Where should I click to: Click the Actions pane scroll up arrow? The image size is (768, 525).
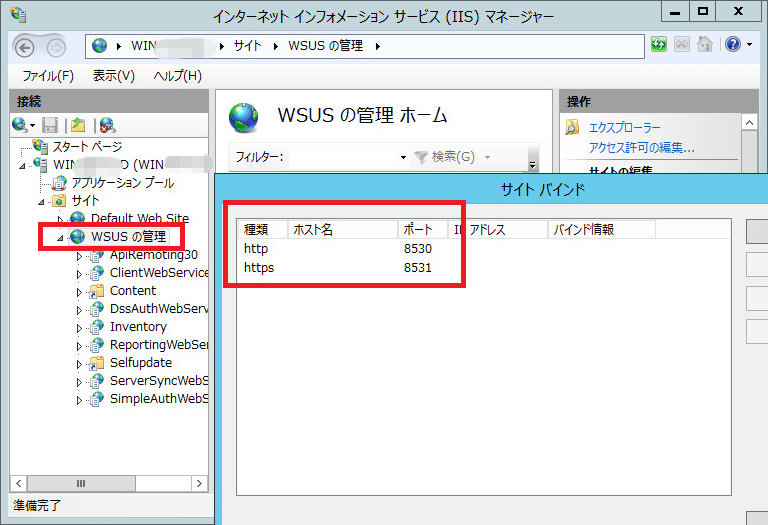pos(749,122)
